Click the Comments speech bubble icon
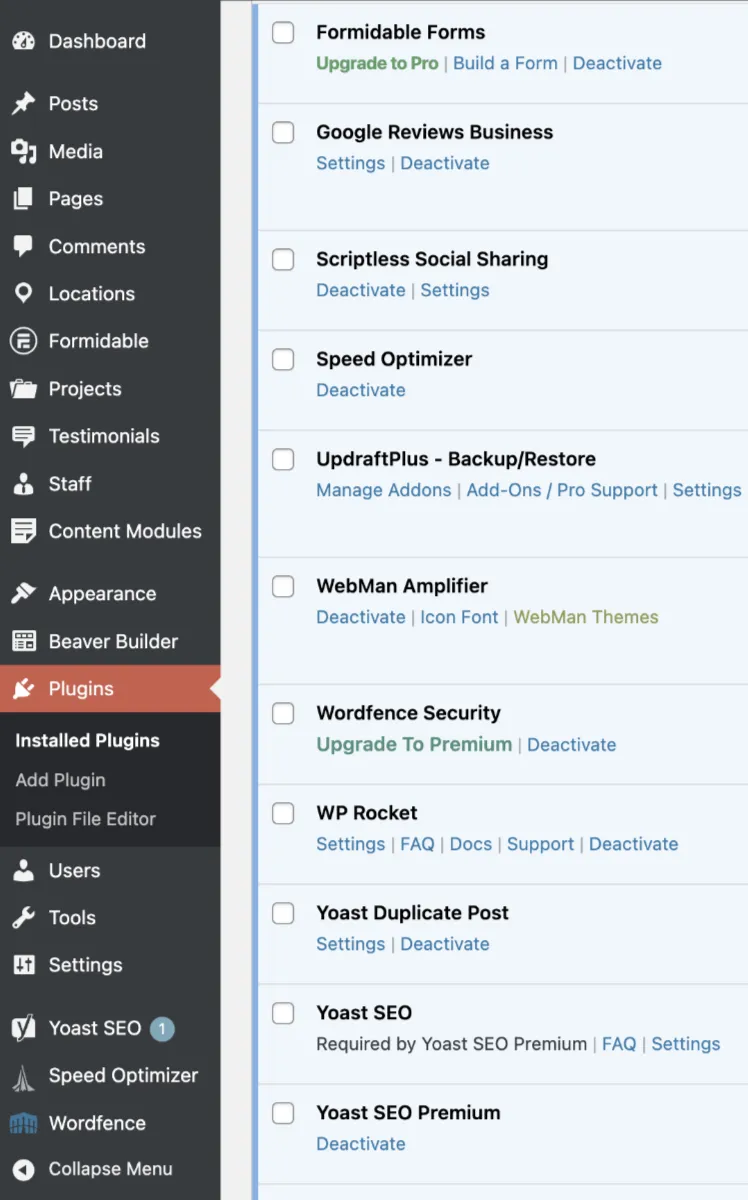This screenshot has width=748, height=1200. coord(23,247)
